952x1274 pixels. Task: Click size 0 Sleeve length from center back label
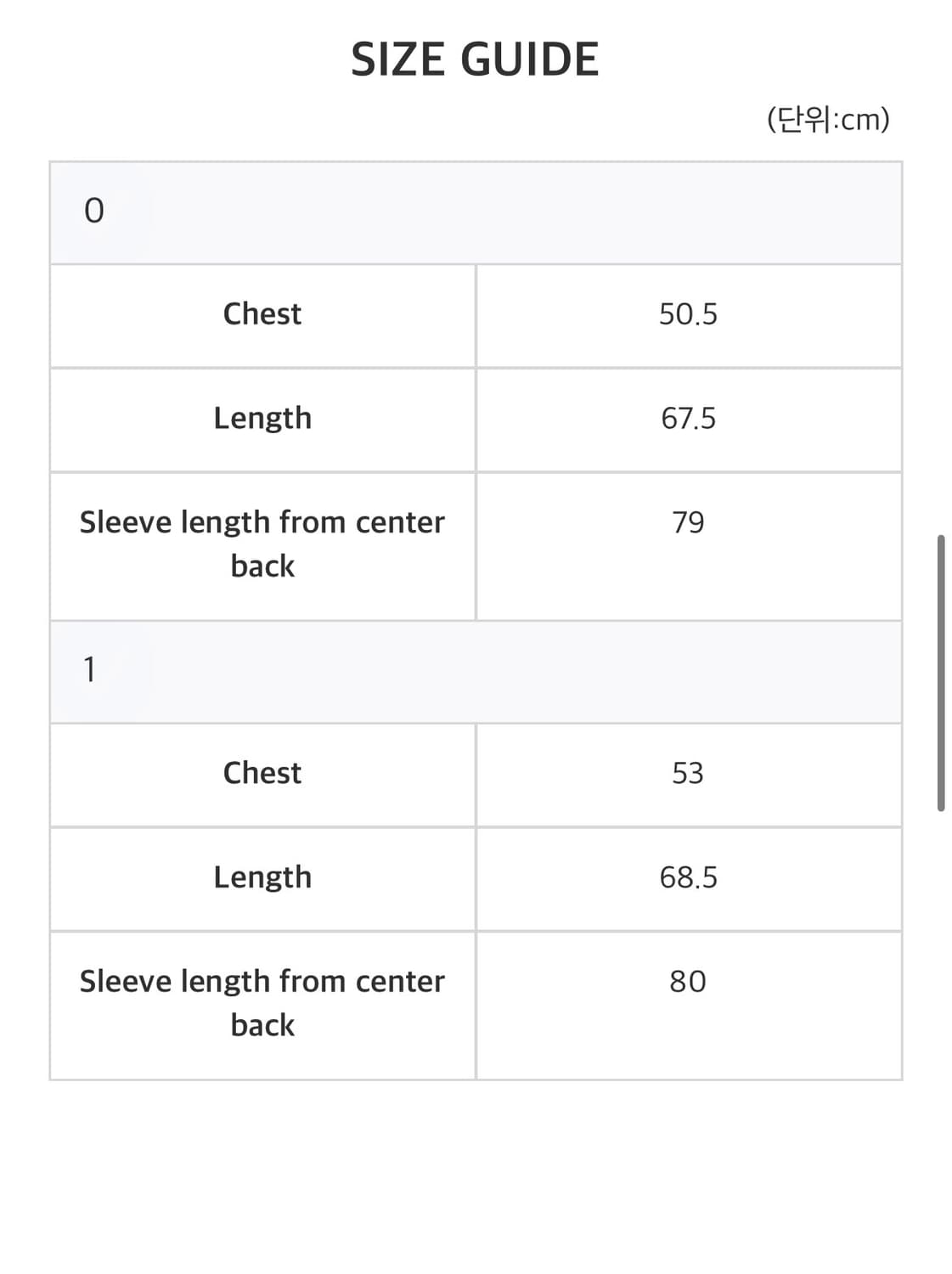[x=262, y=544]
